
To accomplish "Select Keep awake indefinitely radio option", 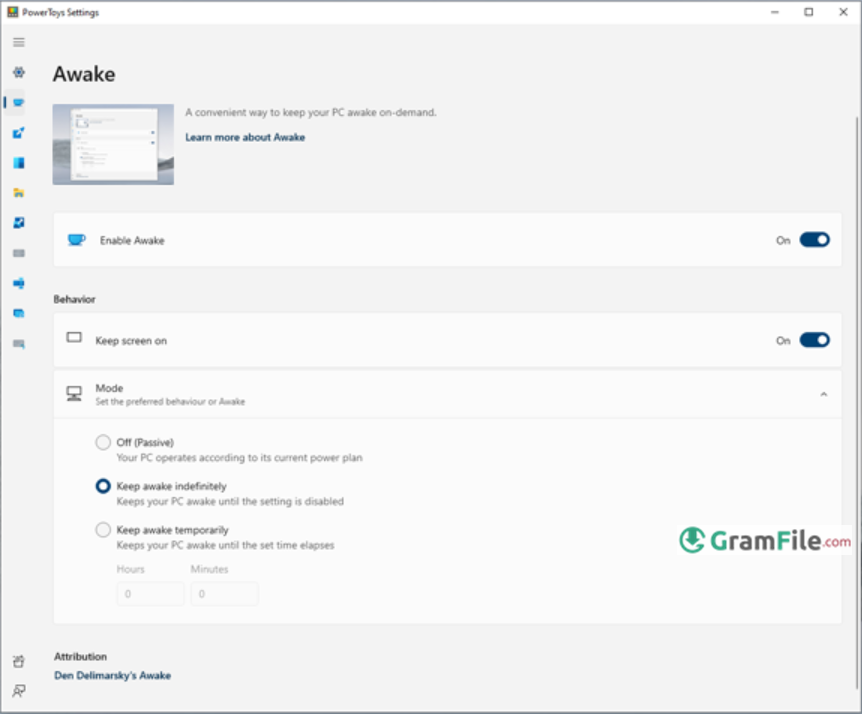I will (103, 486).
